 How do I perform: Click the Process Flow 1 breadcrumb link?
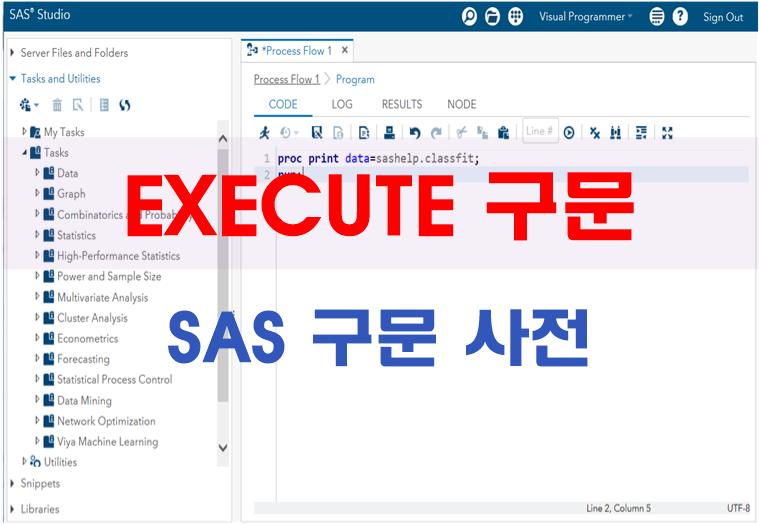[287, 79]
